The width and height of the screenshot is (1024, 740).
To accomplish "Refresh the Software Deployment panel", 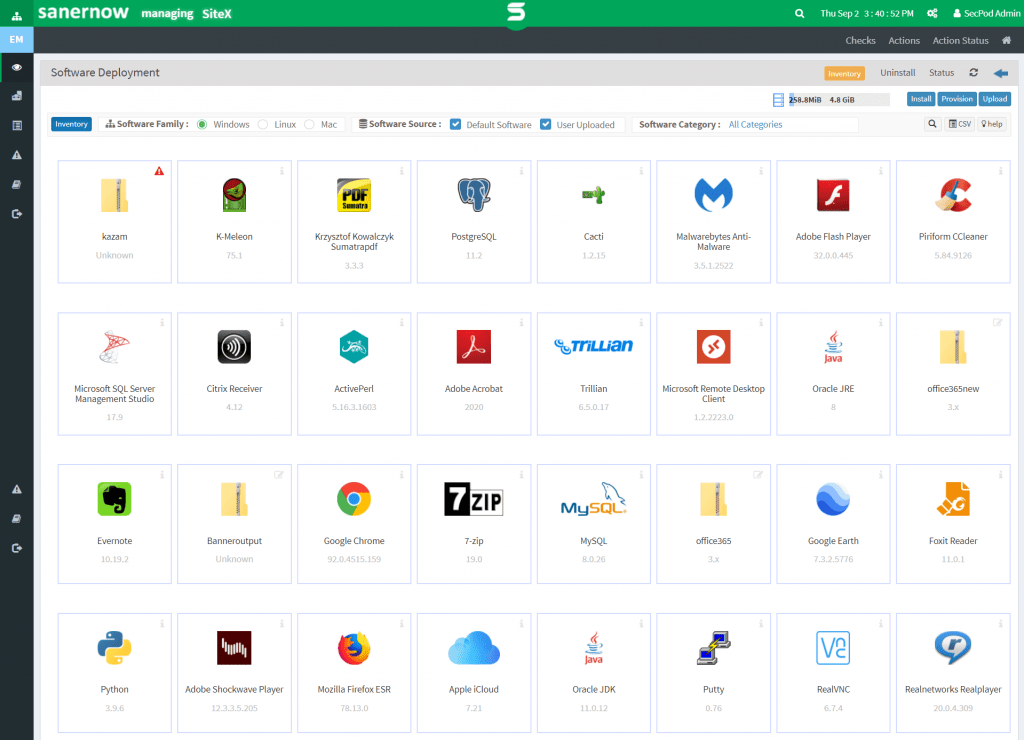I will tap(974, 72).
